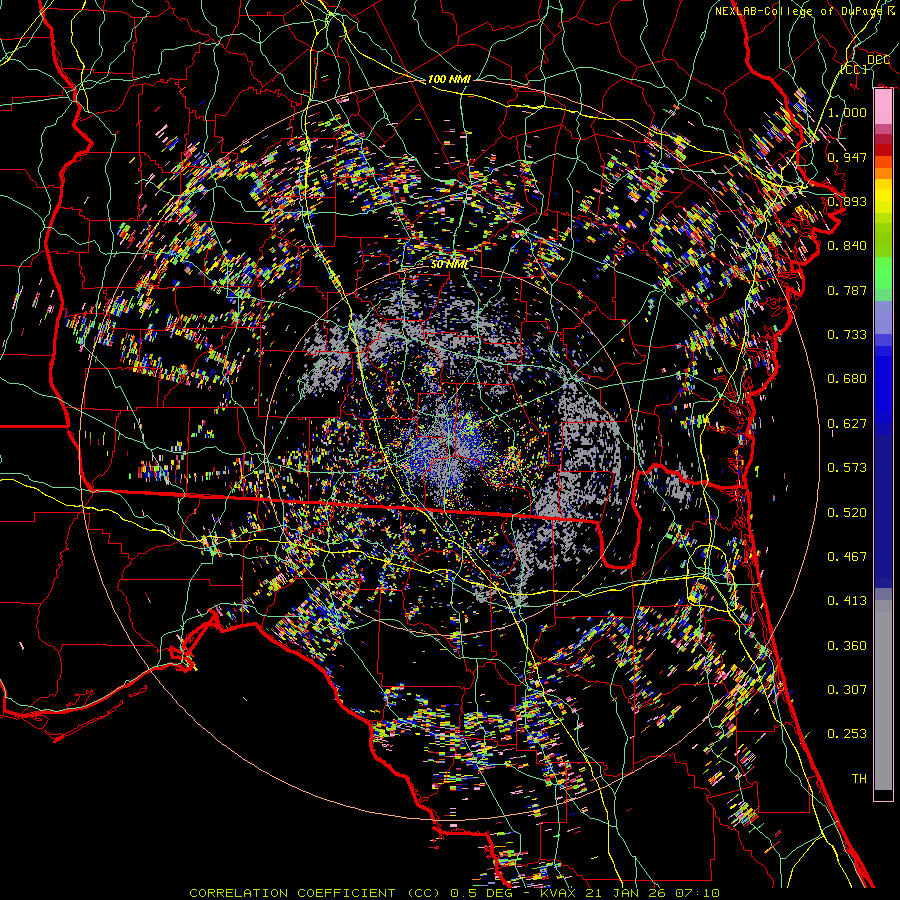Click the 0.840 scale value

[x=847, y=246]
